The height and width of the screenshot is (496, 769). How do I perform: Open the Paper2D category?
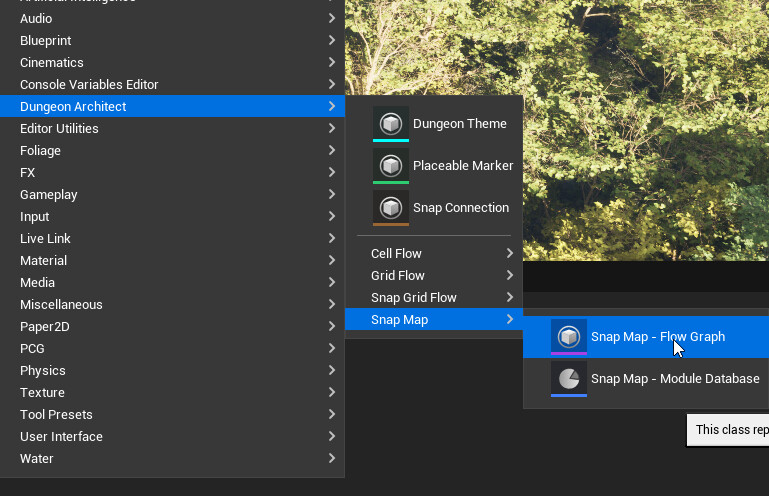point(172,326)
